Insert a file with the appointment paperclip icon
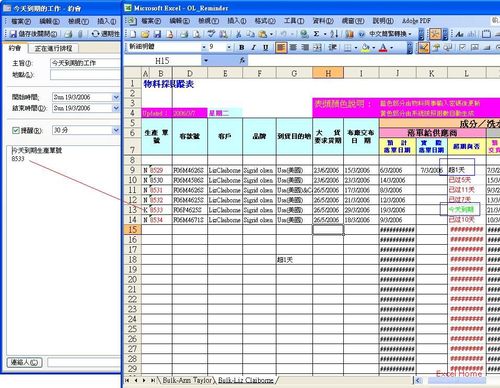The image size is (500, 388). tap(80, 34)
